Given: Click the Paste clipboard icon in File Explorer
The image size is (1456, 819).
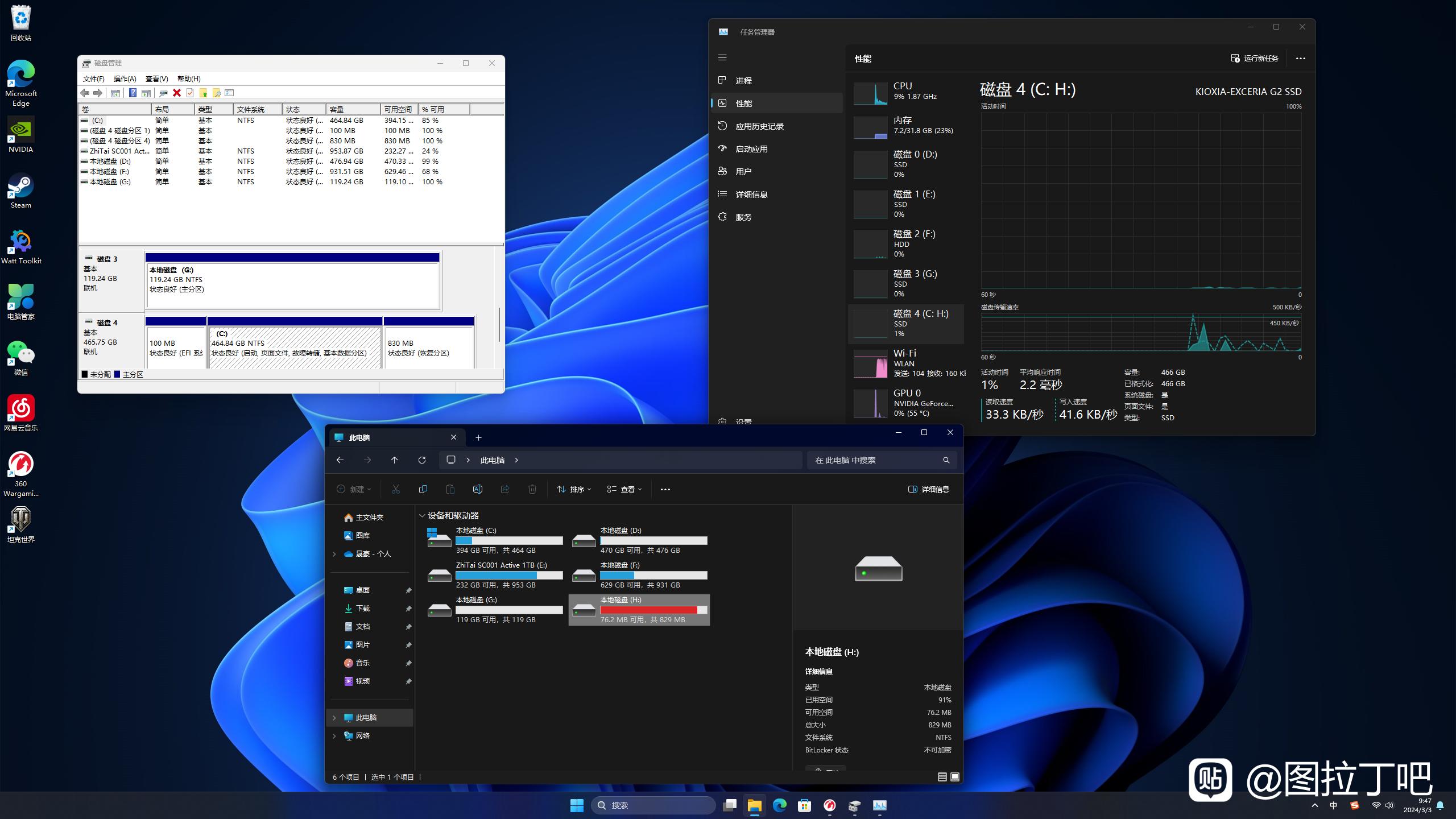Looking at the screenshot, I should pyautogui.click(x=450, y=489).
